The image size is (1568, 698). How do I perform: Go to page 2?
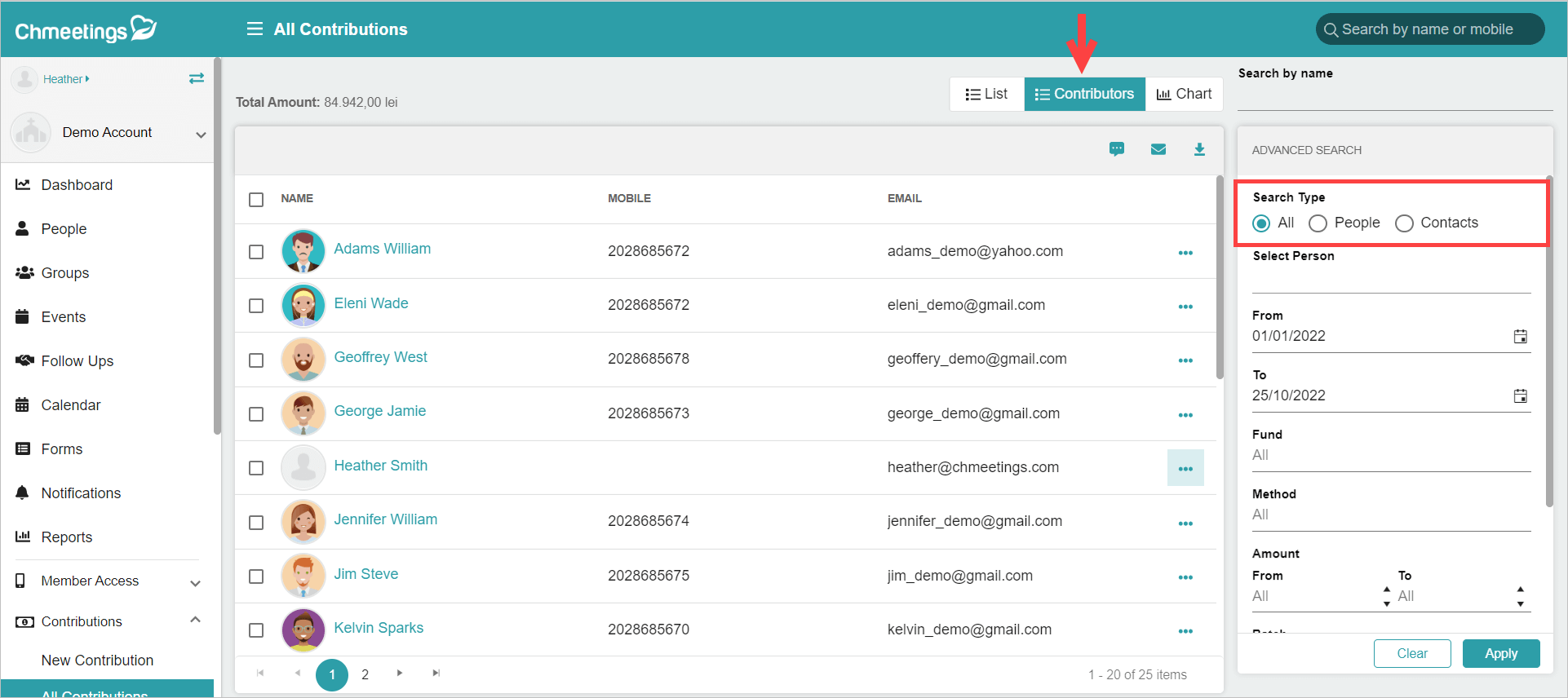[x=365, y=674]
